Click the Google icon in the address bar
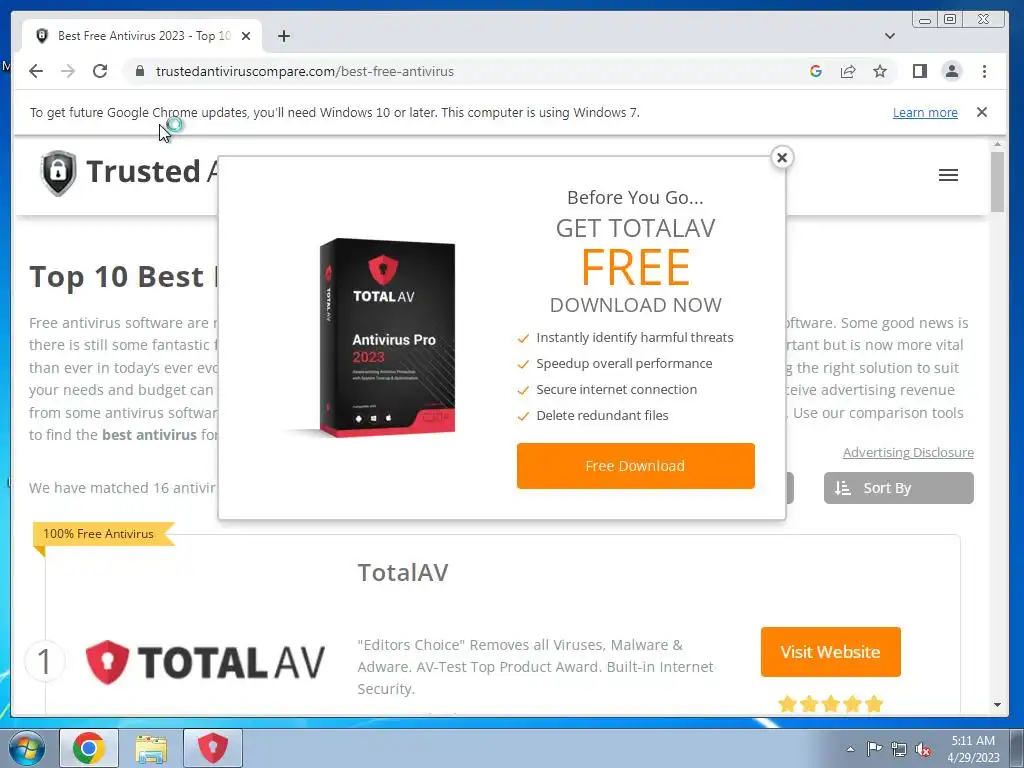This screenshot has width=1024, height=768. [x=816, y=71]
